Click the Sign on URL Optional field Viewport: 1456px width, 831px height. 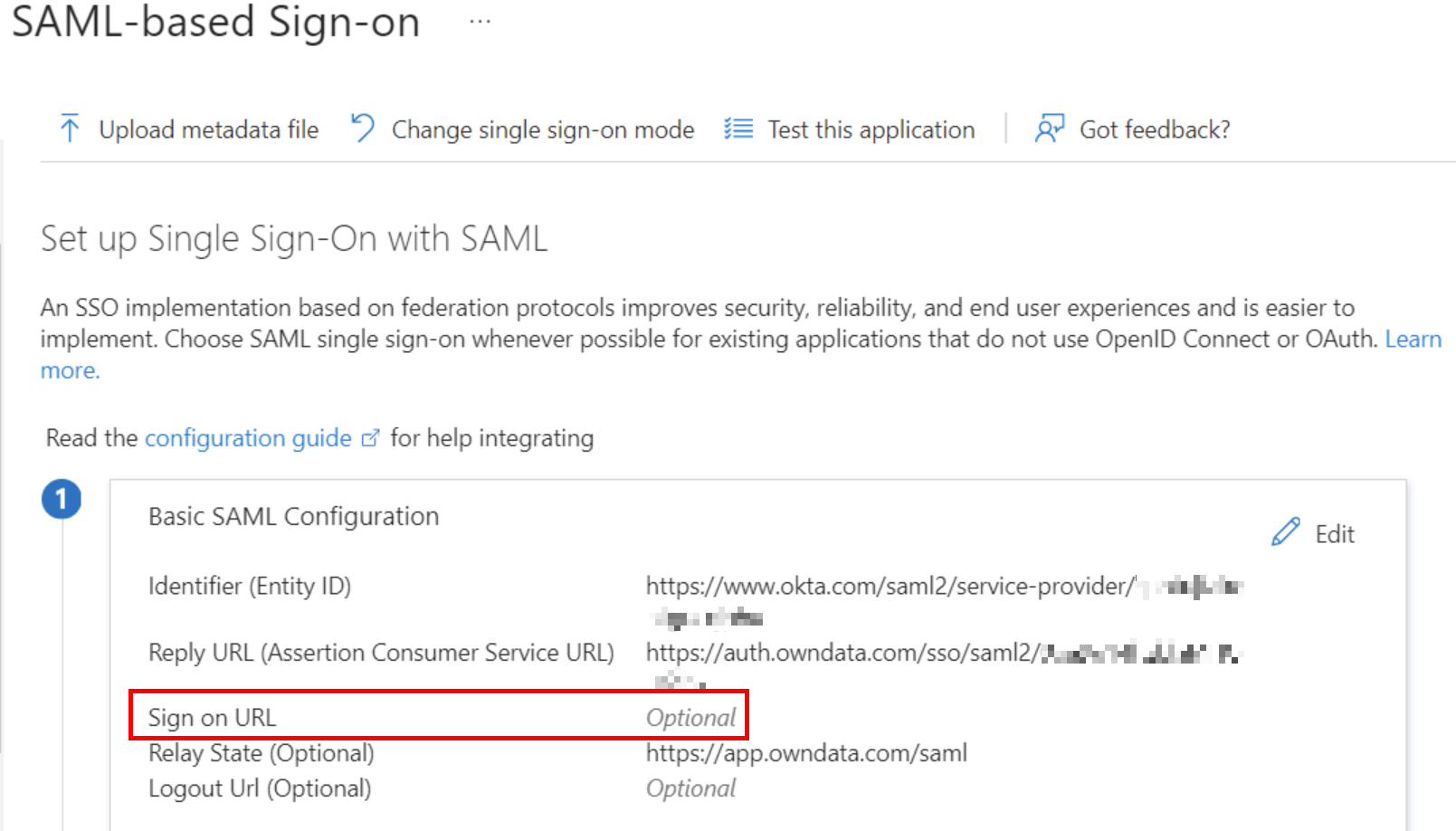690,717
